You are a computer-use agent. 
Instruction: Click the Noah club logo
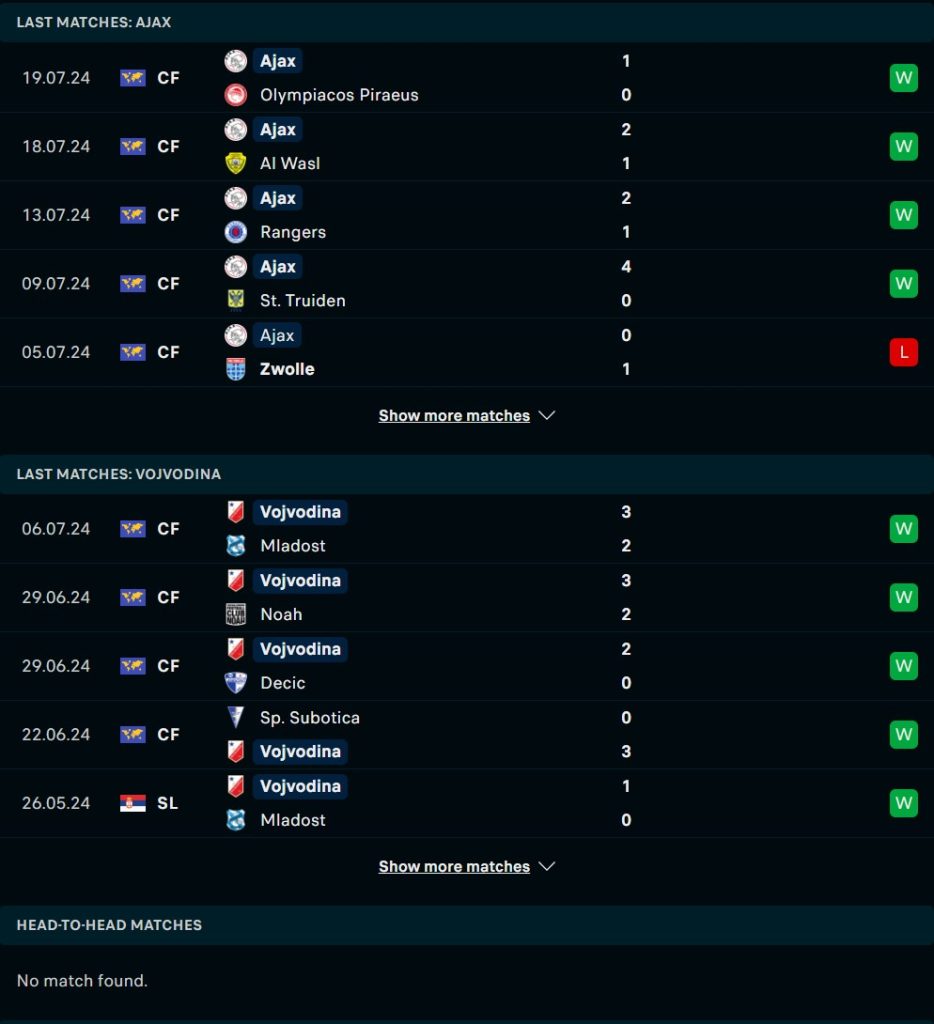coord(235,615)
